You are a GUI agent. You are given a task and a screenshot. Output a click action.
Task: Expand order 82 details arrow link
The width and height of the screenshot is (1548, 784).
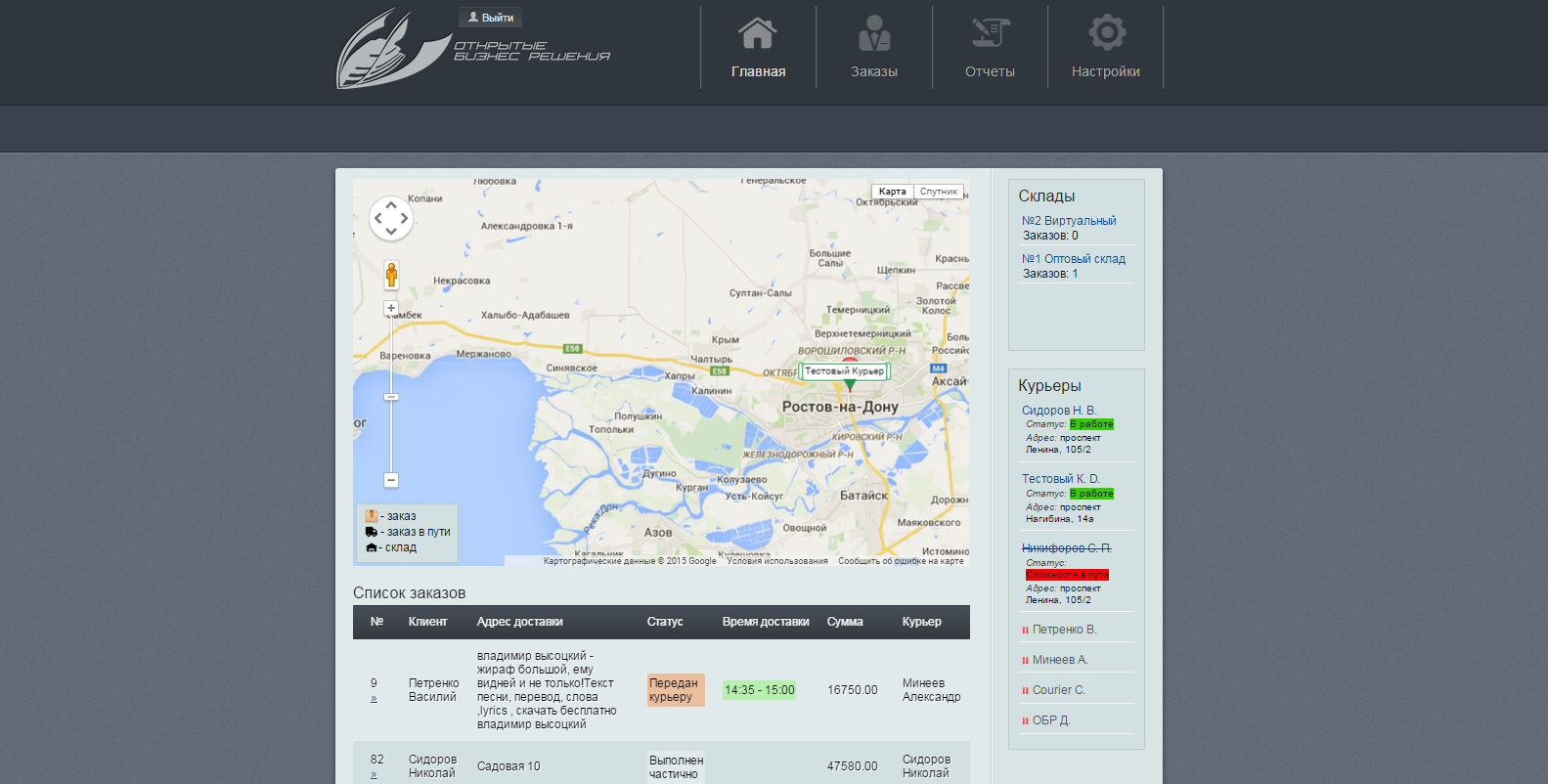[374, 774]
